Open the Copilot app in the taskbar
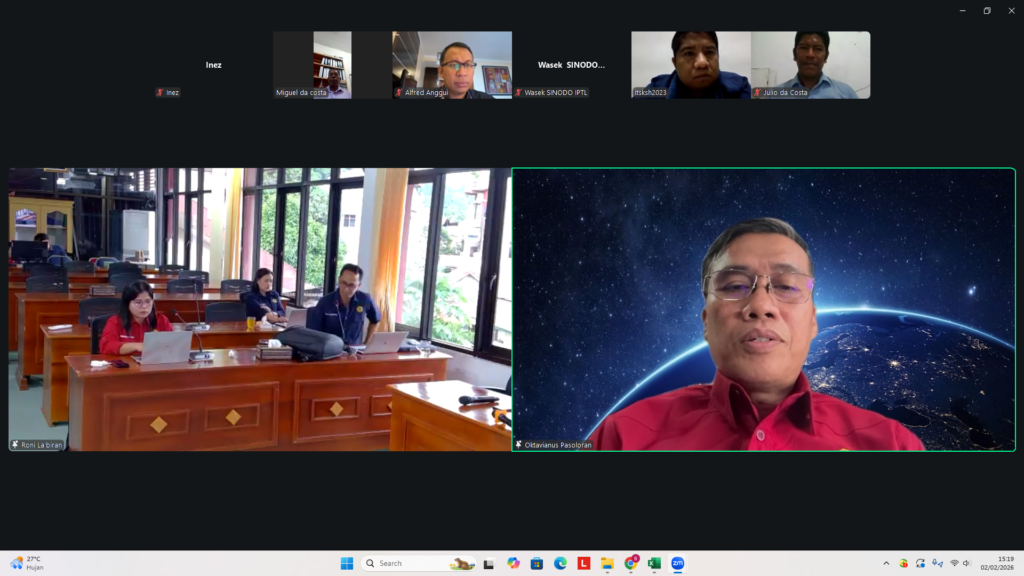Image resolution: width=1024 pixels, height=576 pixels. 513,563
